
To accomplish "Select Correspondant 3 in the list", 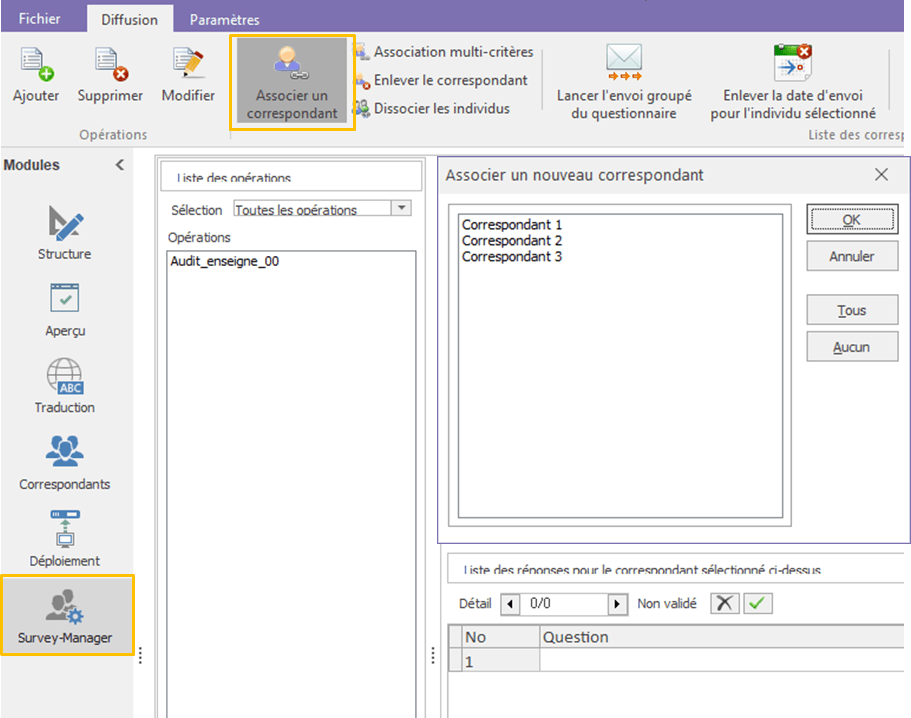I will click(512, 256).
